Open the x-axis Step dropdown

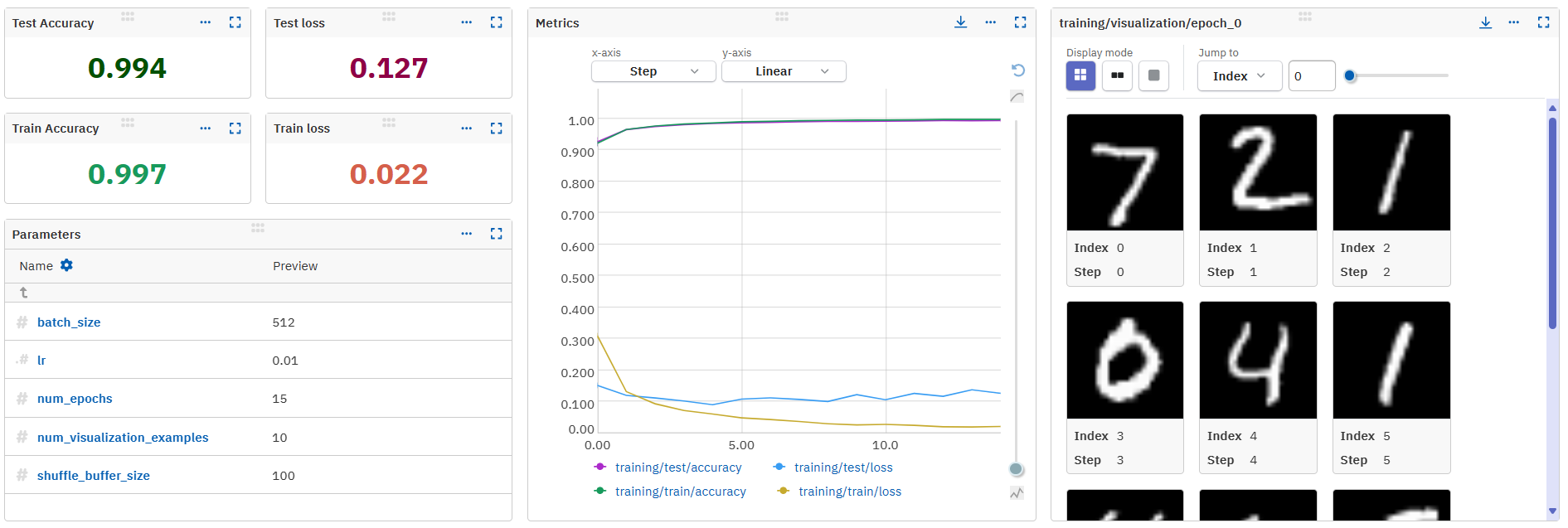click(653, 71)
